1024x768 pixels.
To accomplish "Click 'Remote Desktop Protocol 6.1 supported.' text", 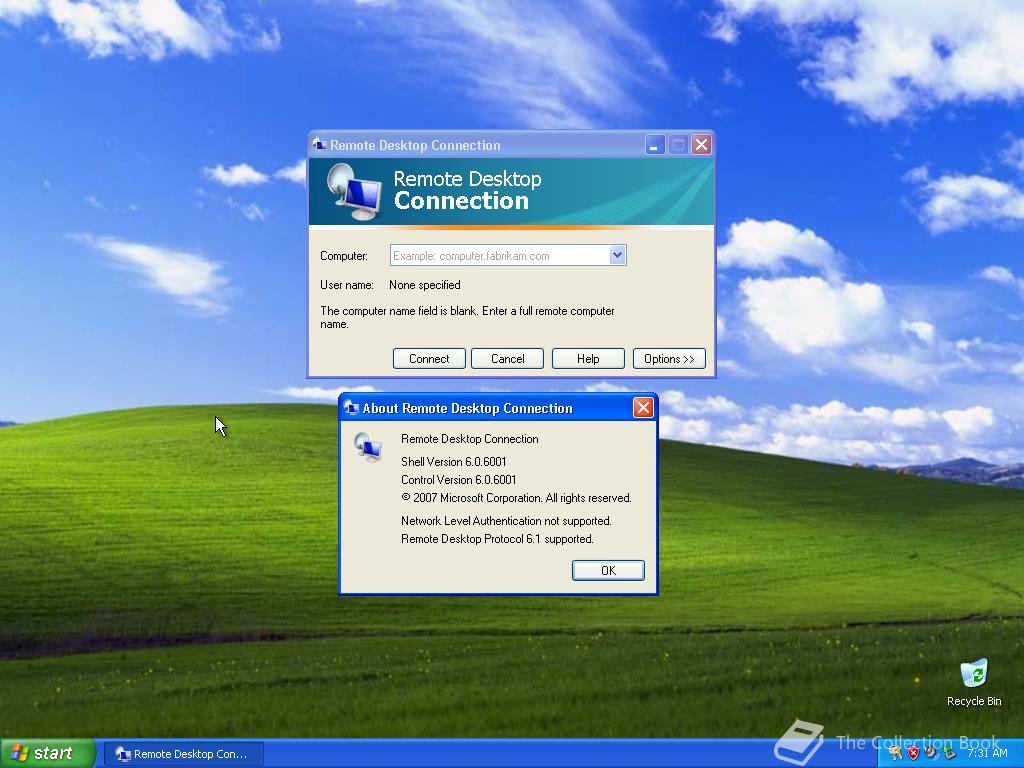I will [497, 539].
